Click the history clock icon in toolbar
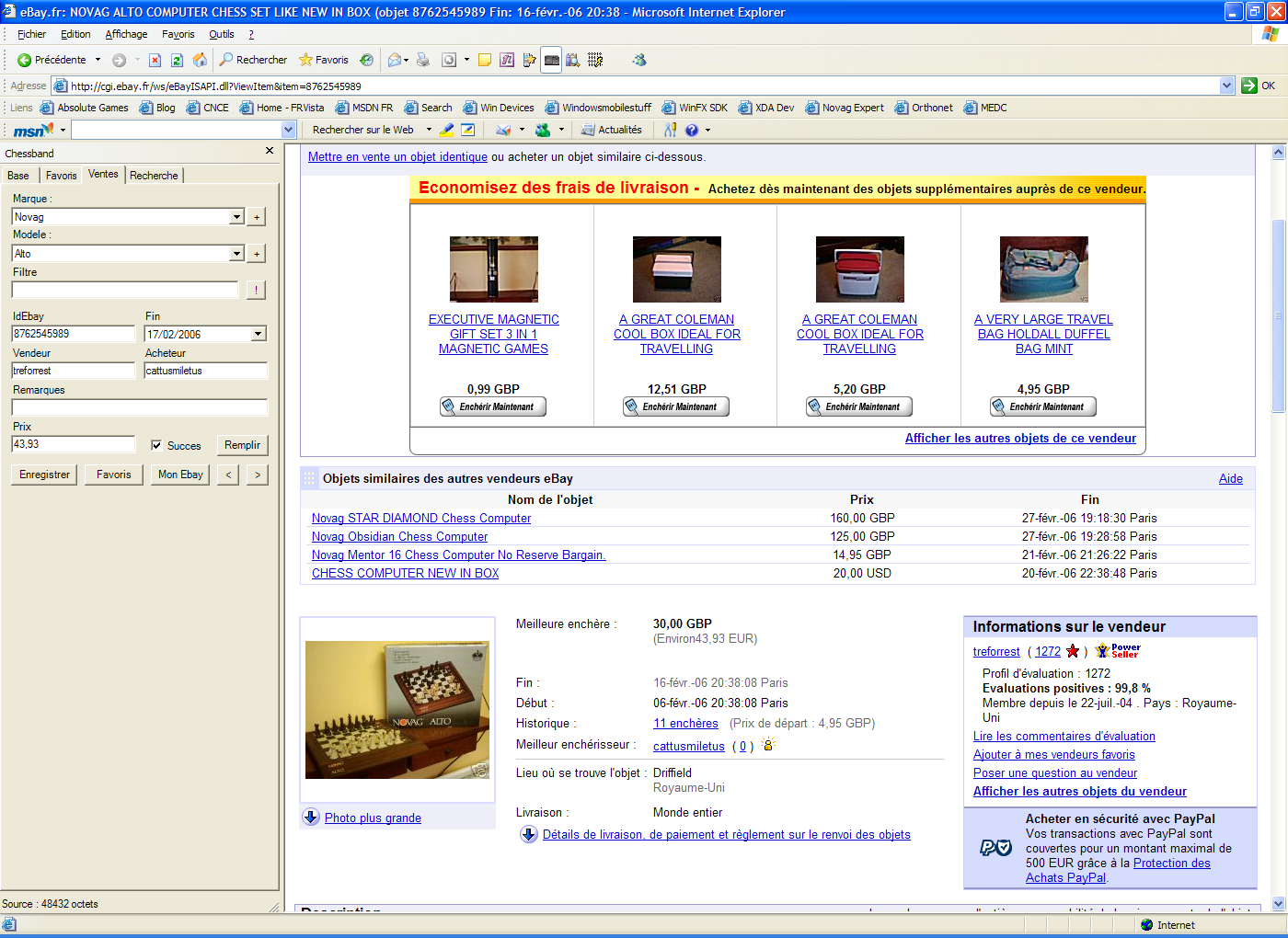The image size is (1288, 938). (x=366, y=60)
